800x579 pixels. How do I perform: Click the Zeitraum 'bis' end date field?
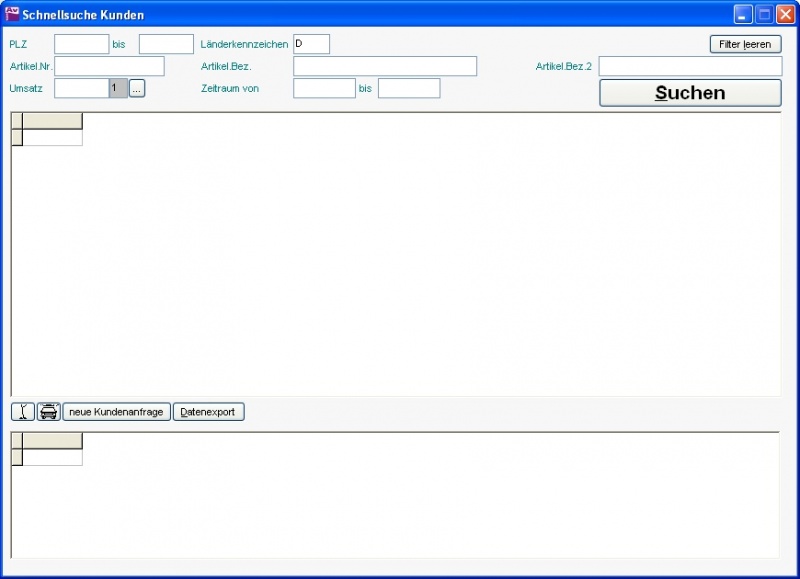(x=409, y=89)
